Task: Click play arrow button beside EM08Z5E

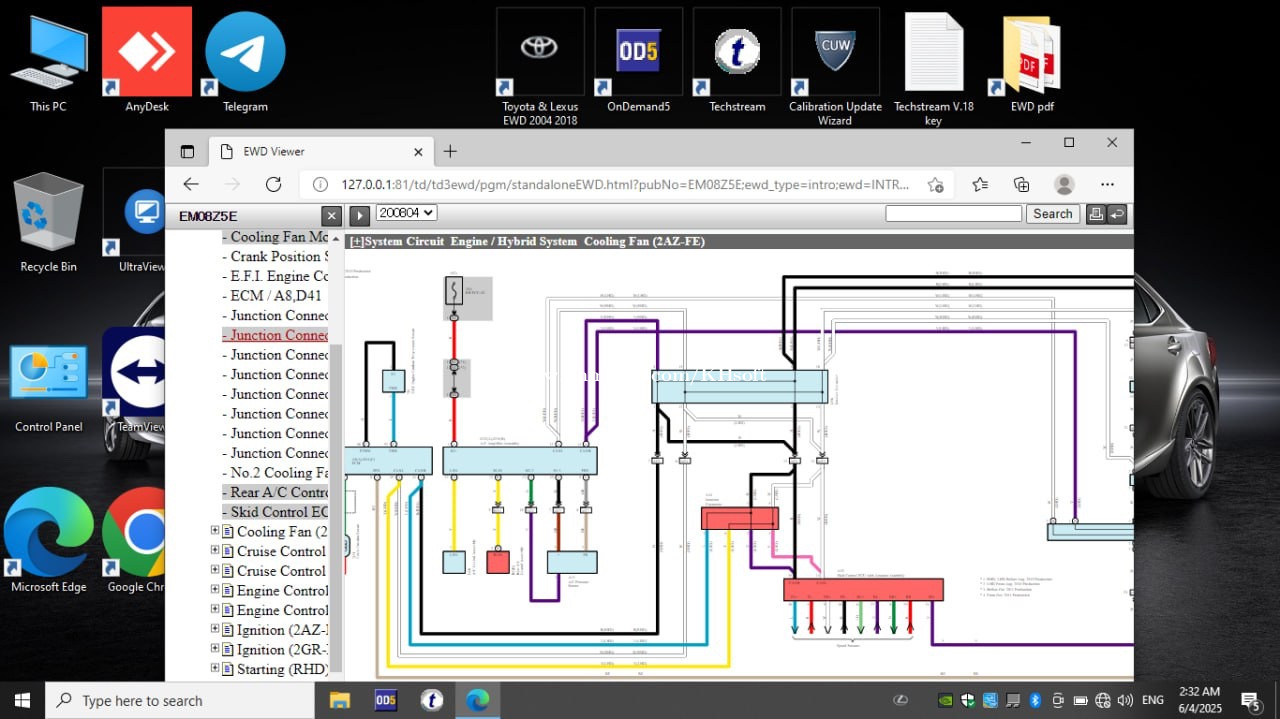Action: [359, 216]
